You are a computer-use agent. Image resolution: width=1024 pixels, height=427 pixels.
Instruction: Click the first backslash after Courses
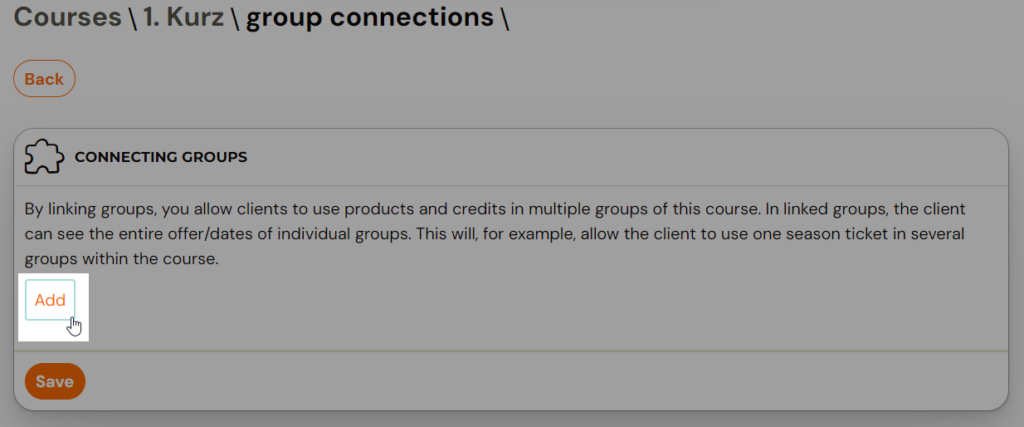(132, 18)
